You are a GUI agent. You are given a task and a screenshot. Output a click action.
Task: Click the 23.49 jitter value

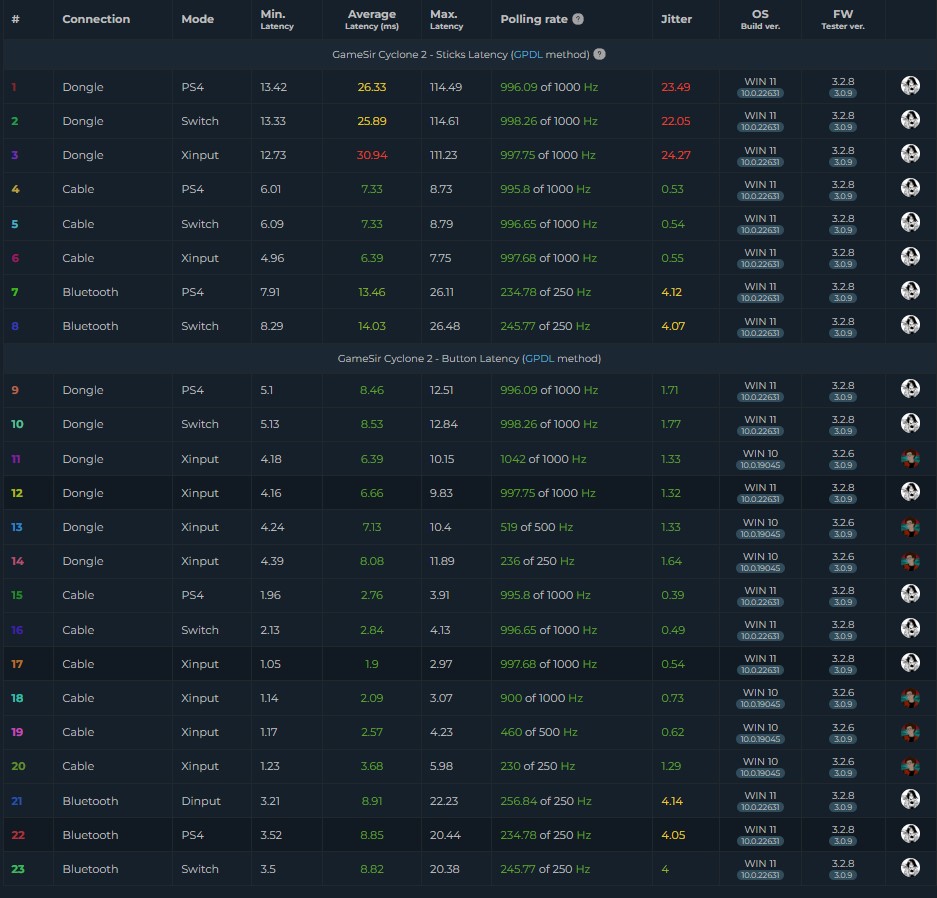[x=676, y=87]
